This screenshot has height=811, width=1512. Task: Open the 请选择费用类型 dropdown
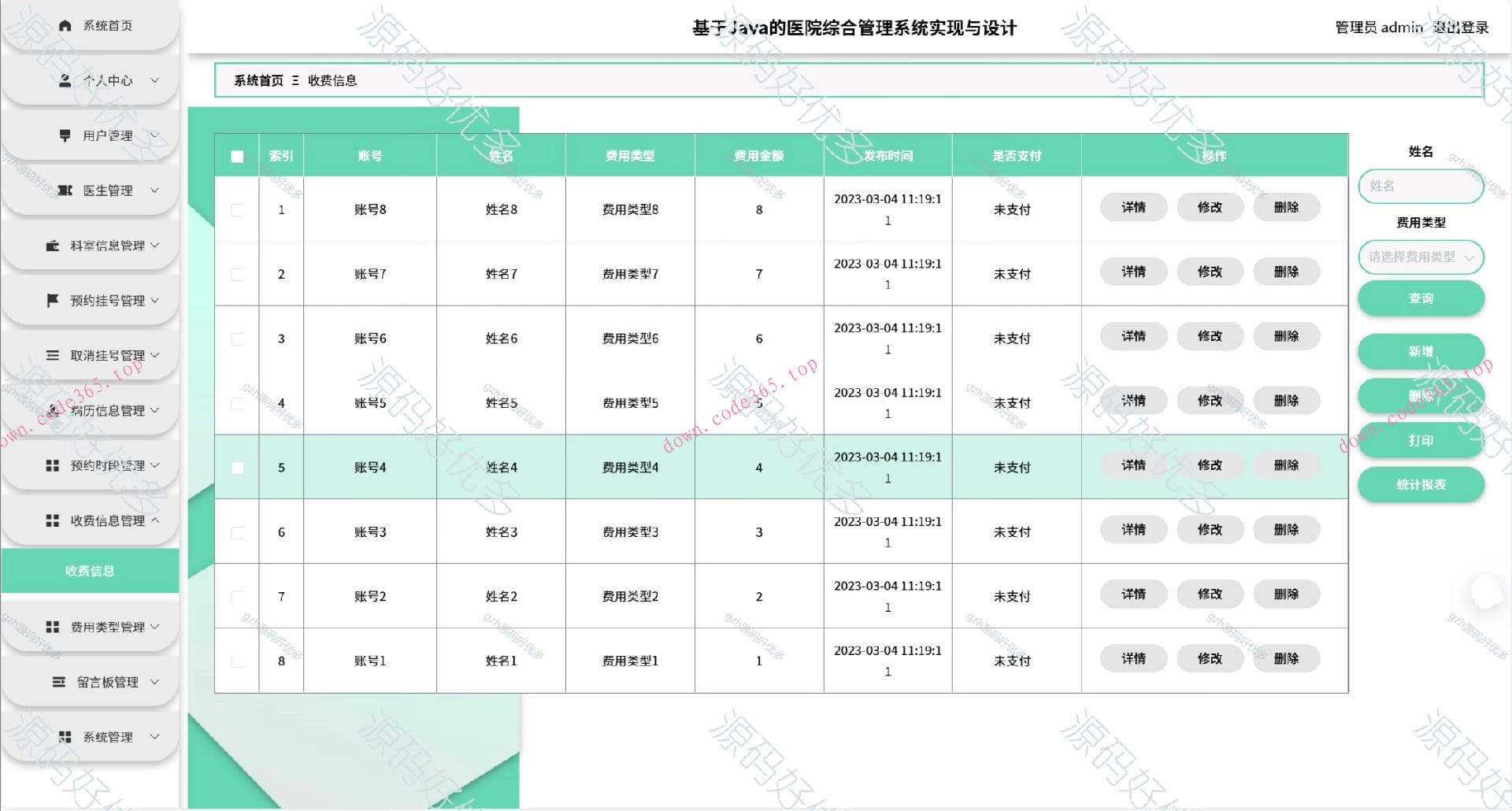pyautogui.click(x=1421, y=257)
